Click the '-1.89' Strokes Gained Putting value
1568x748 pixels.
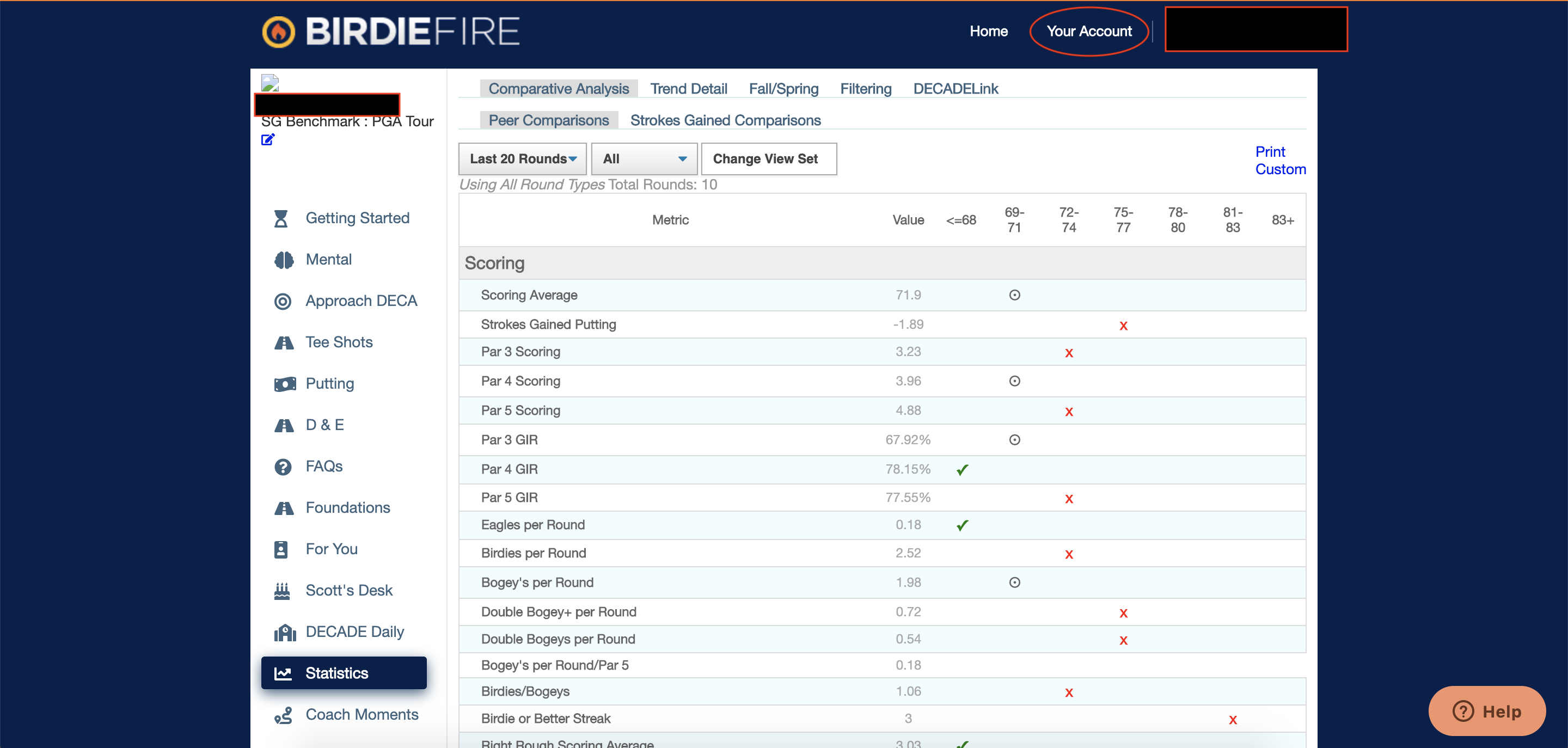click(908, 324)
